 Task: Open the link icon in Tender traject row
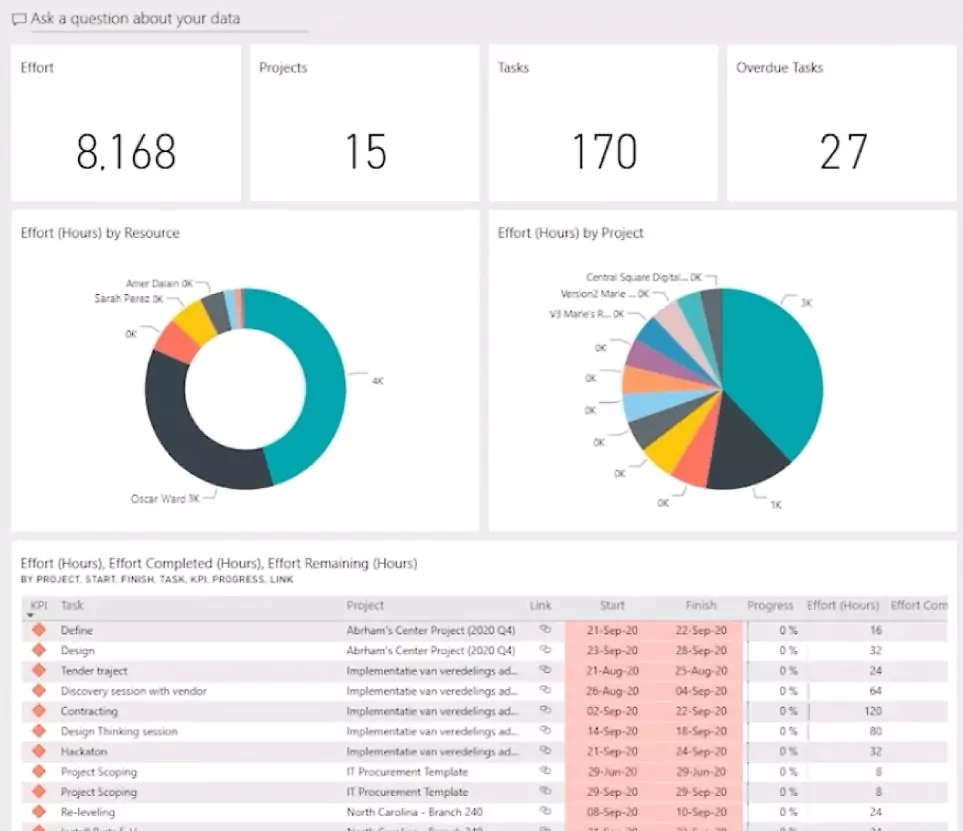[545, 671]
